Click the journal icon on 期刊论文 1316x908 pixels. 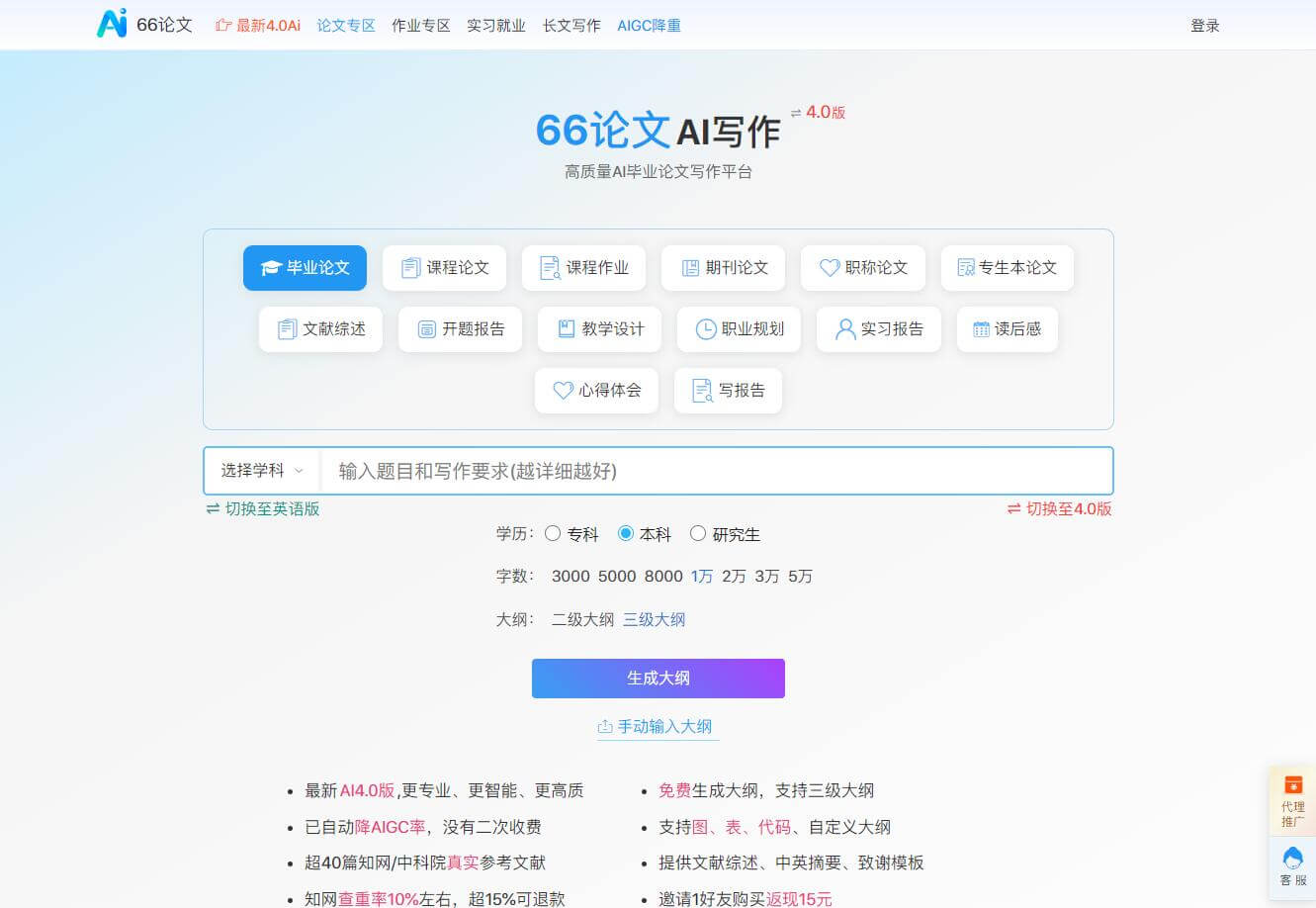pos(690,268)
